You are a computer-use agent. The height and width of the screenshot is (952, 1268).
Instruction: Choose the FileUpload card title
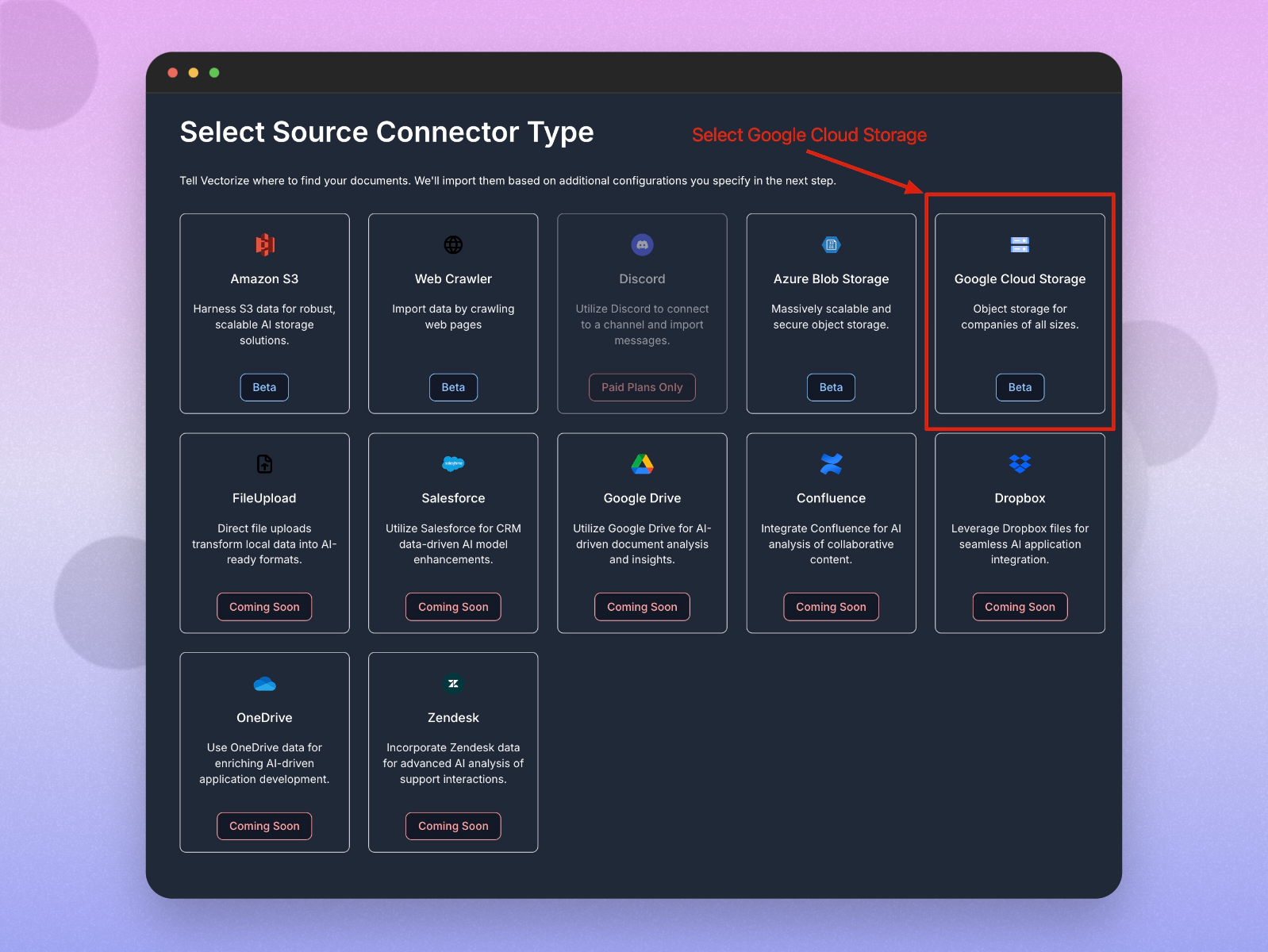[264, 498]
